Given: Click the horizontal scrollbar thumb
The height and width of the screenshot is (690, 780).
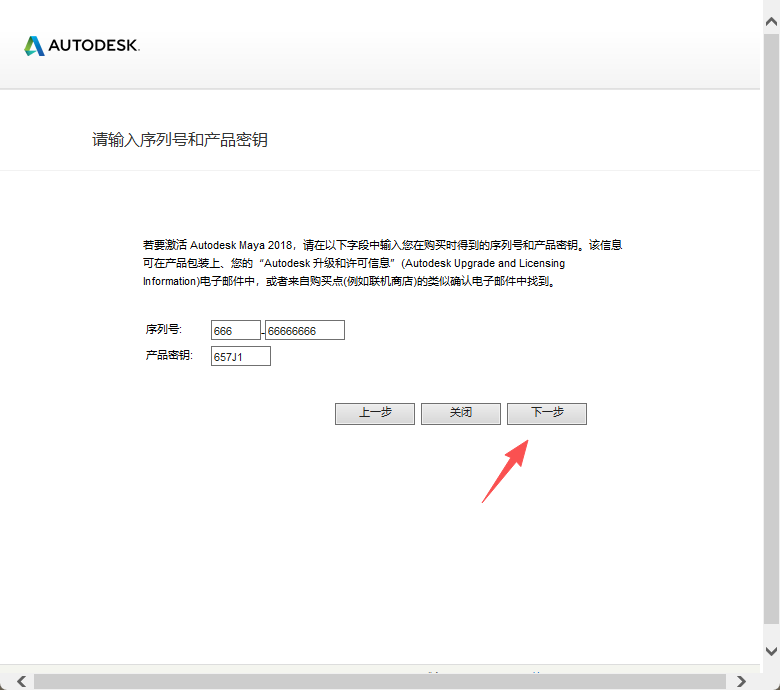Looking at the screenshot, I should [380, 681].
